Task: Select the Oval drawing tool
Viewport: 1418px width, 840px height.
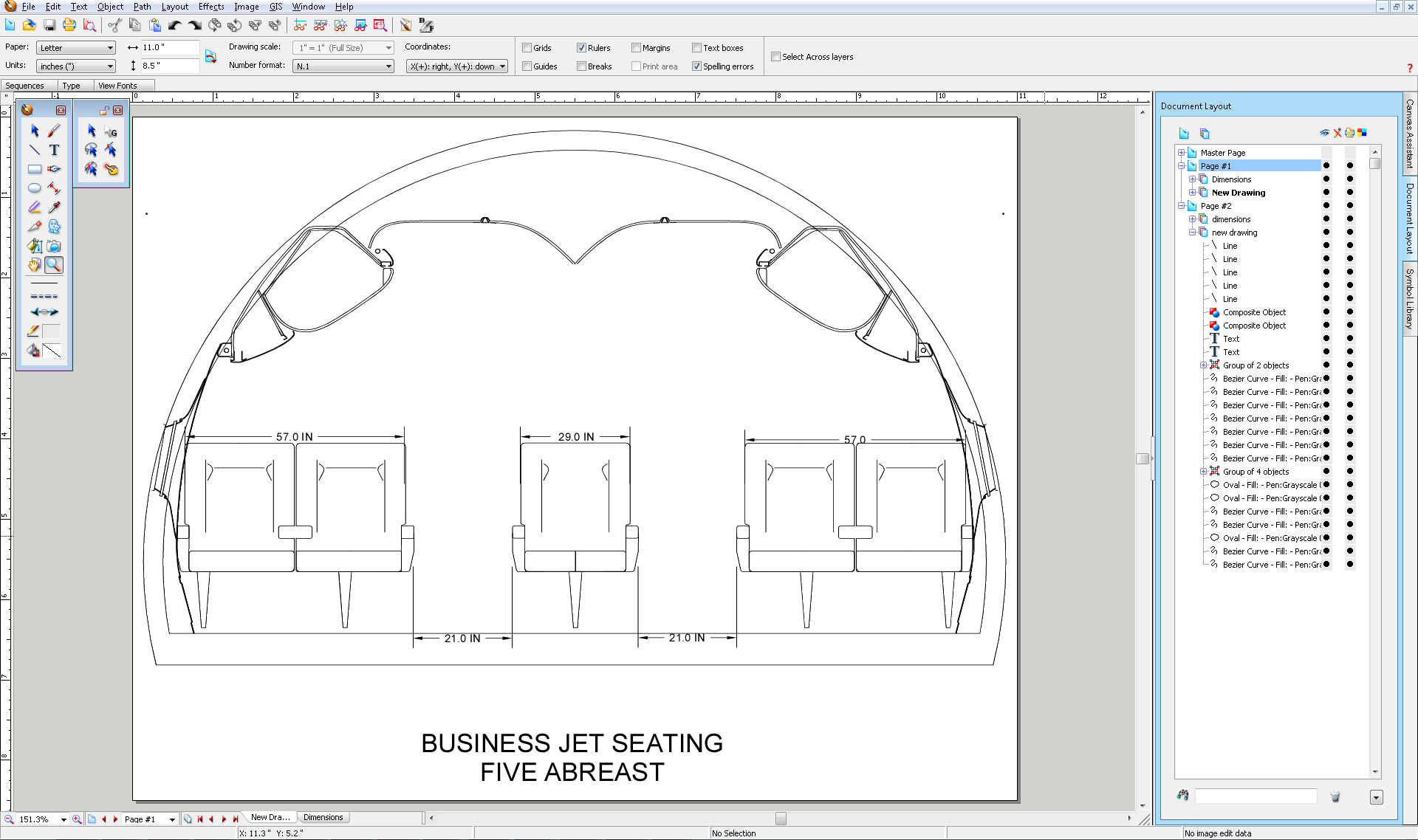Action: point(35,188)
